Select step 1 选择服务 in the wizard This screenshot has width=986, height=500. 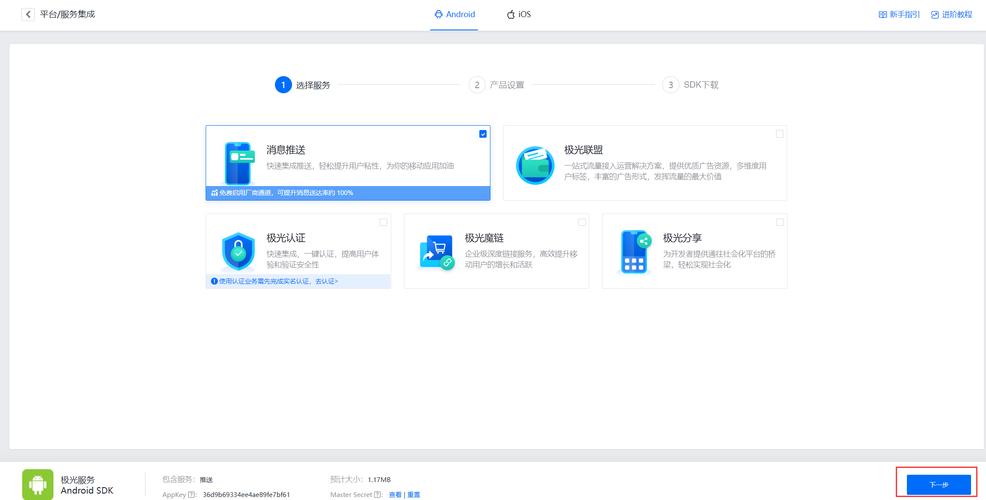tap(302, 84)
